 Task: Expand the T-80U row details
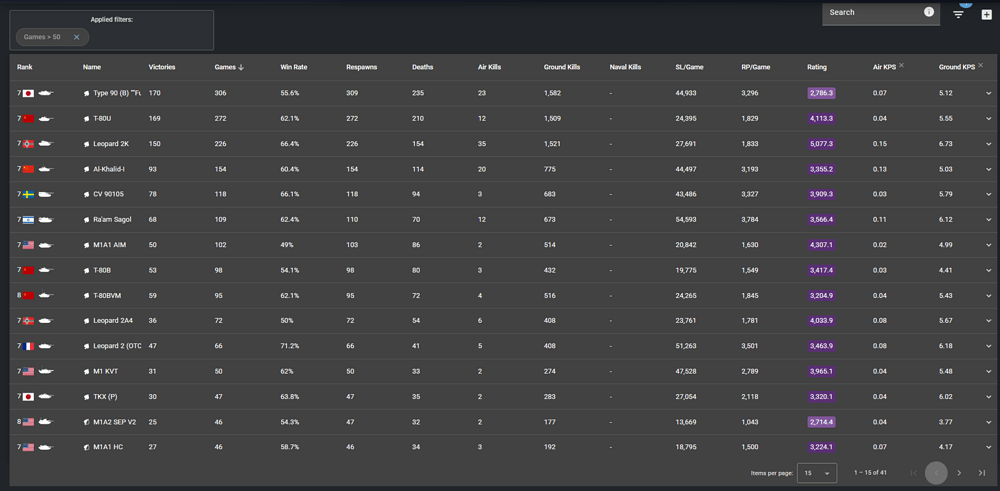[988, 119]
